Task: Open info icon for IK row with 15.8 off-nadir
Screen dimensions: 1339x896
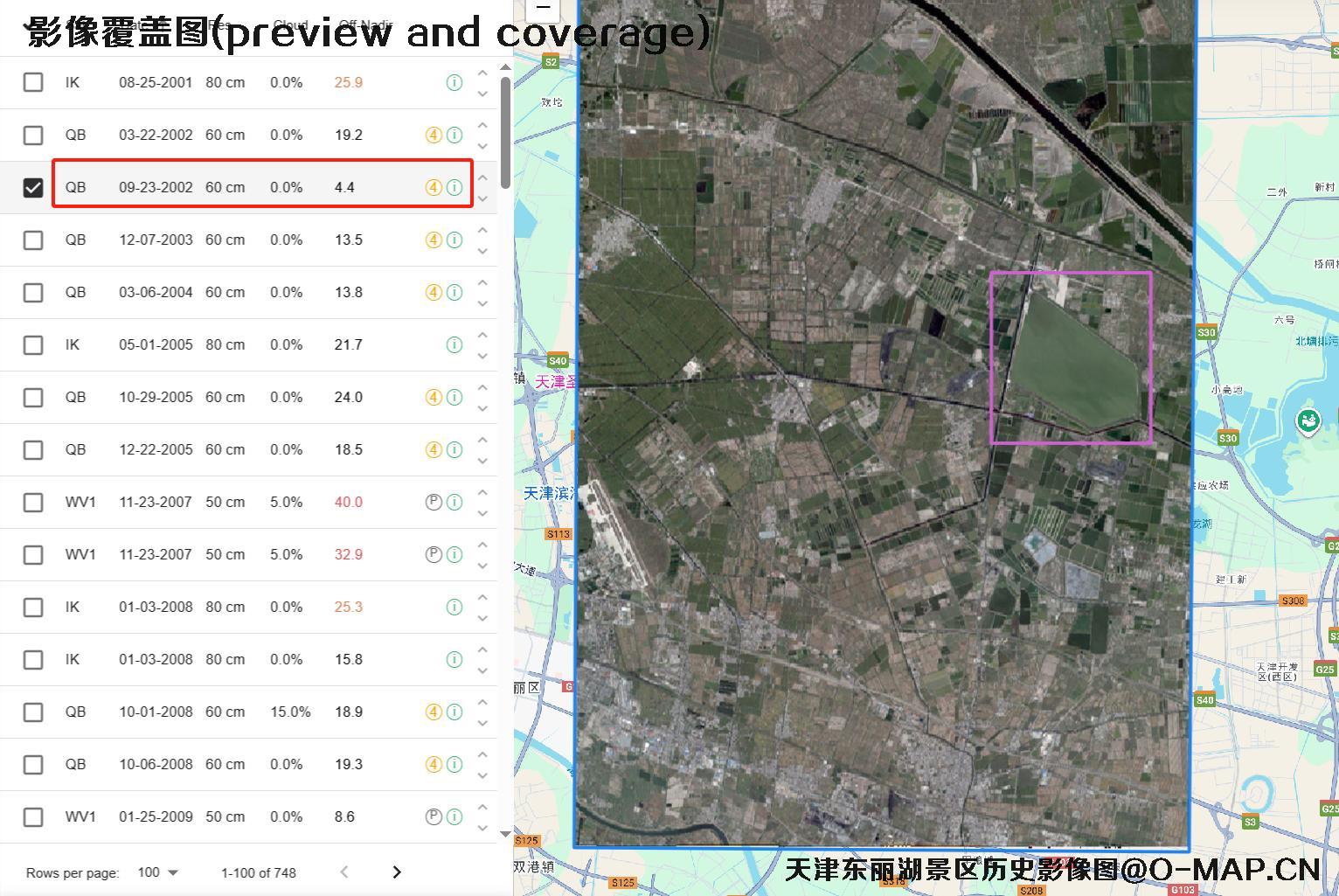Action: pos(454,659)
